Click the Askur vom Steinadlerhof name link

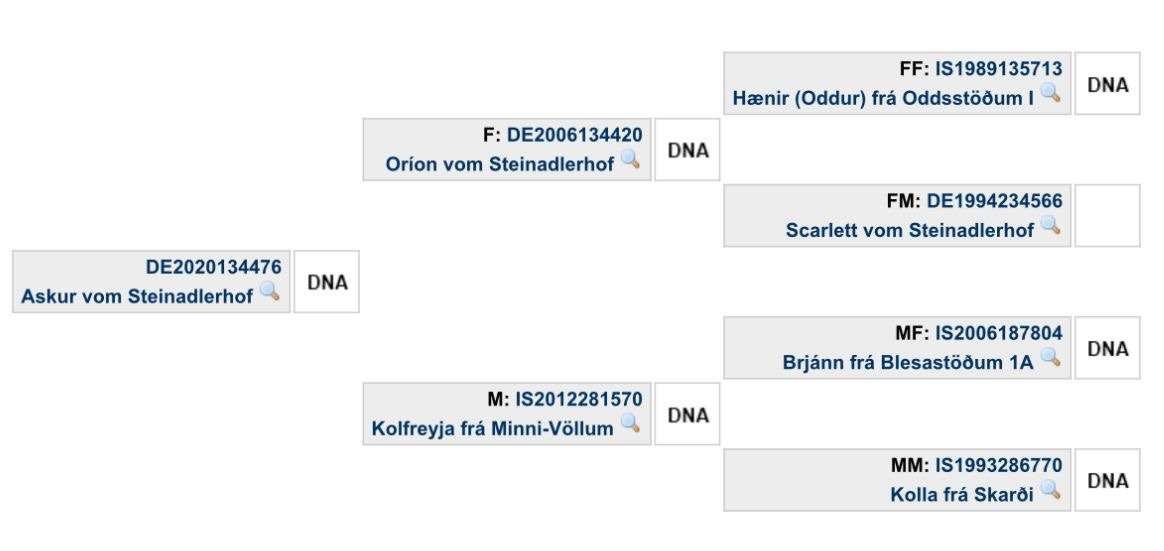[x=137, y=296]
